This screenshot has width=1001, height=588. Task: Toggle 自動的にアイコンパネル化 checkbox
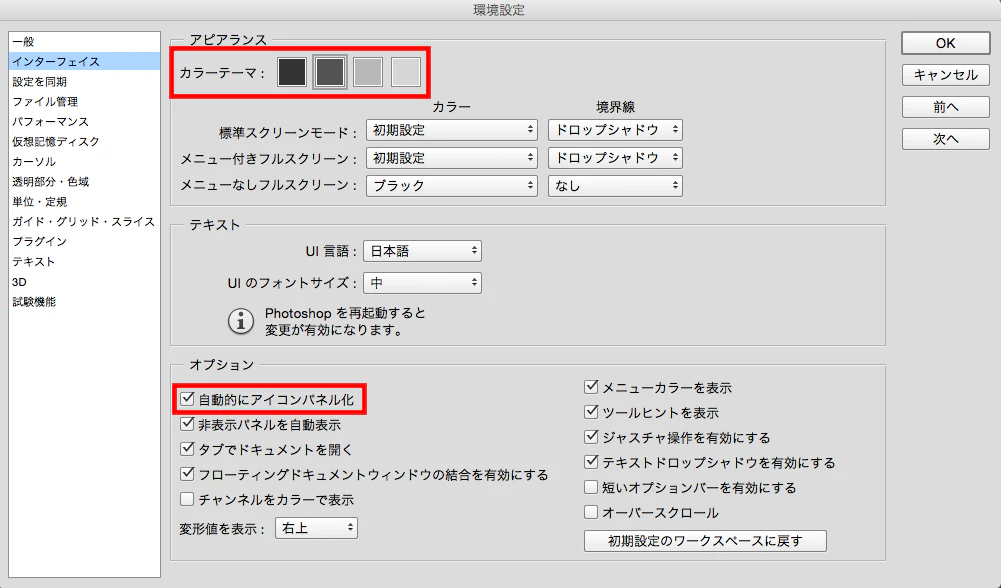(x=187, y=399)
